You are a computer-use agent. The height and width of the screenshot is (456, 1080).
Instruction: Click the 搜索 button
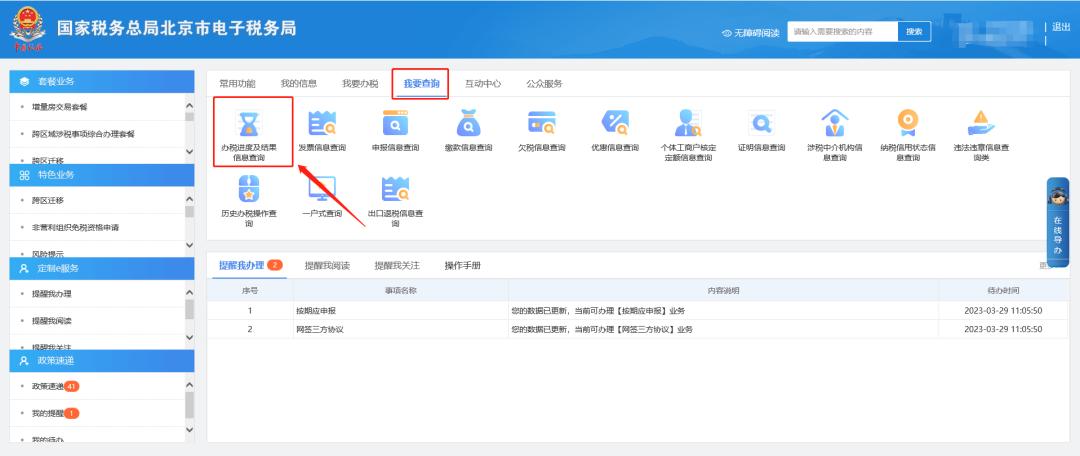914,32
